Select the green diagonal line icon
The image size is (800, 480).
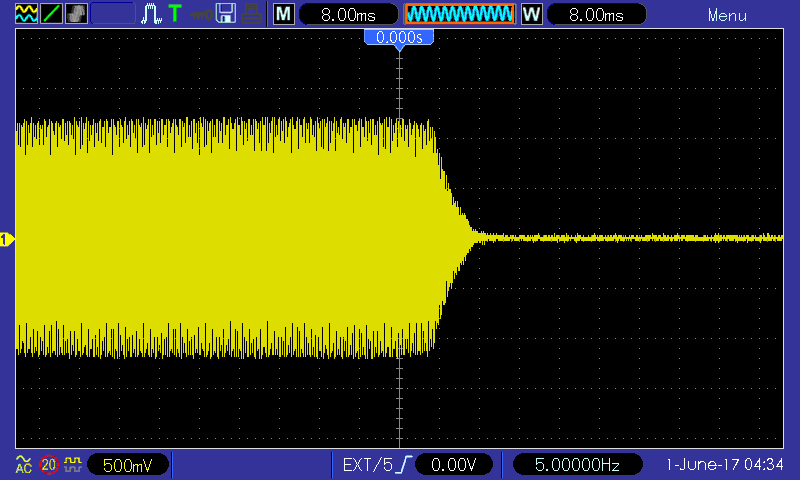coord(50,14)
